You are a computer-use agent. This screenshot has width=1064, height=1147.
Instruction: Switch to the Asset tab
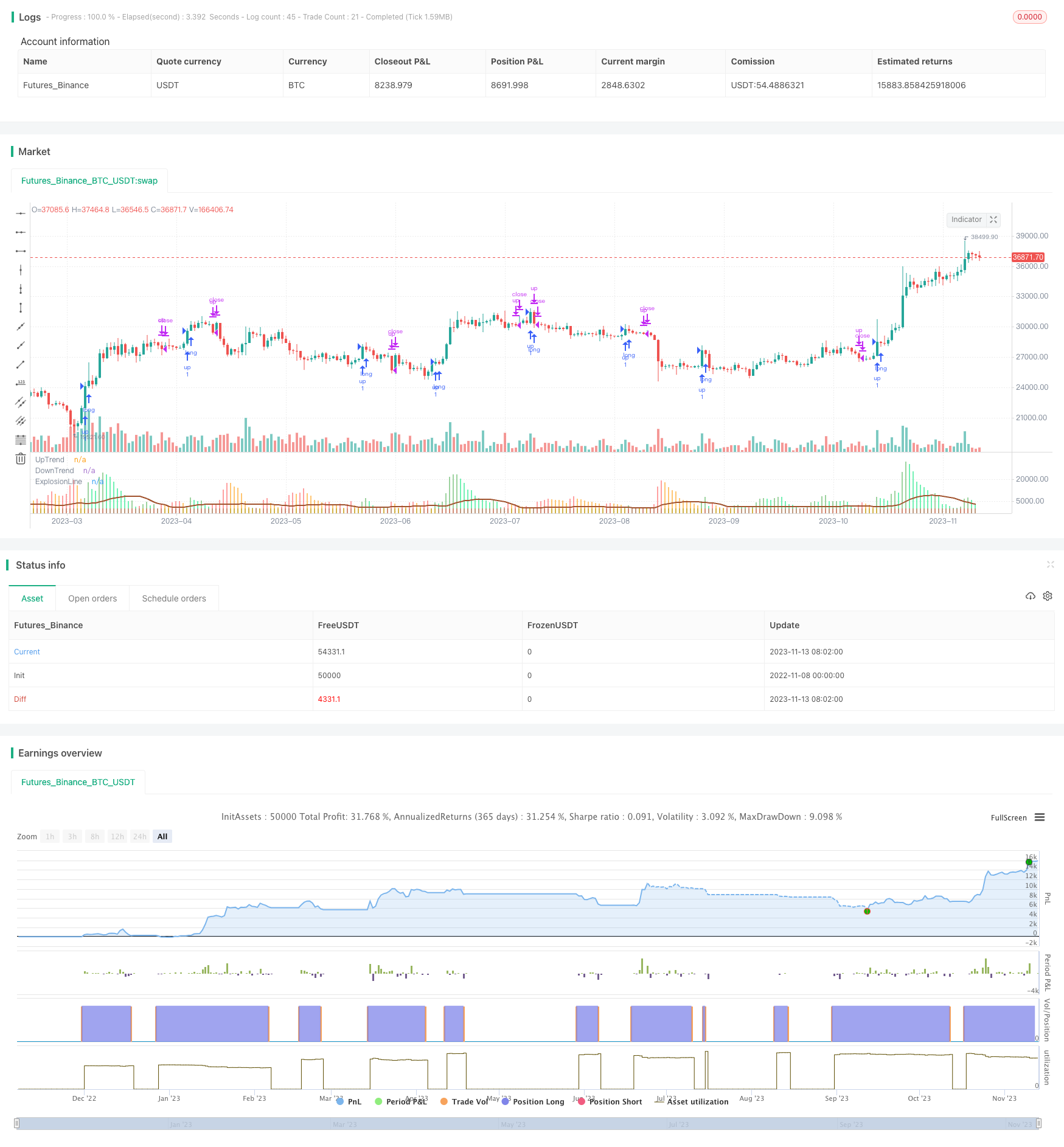coord(32,598)
